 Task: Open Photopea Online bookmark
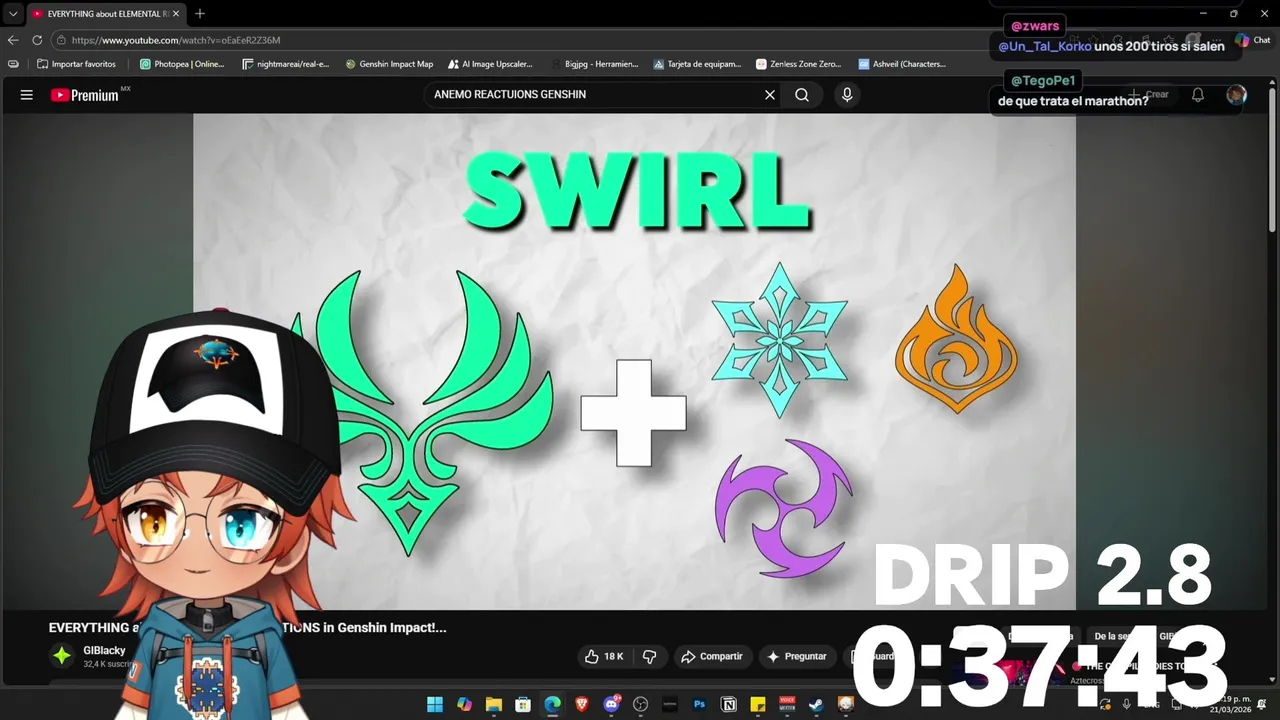pyautogui.click(x=182, y=64)
